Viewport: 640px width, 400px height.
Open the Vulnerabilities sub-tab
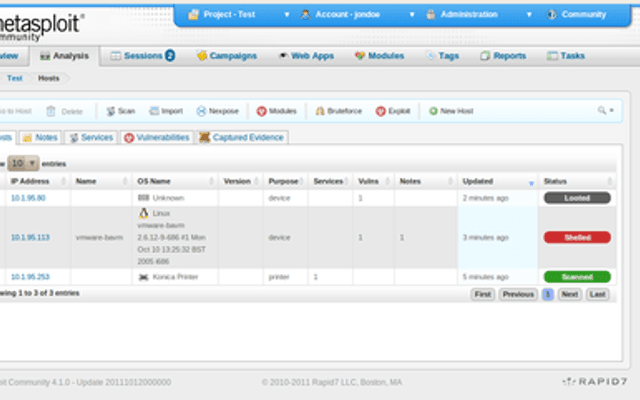pyautogui.click(x=157, y=138)
